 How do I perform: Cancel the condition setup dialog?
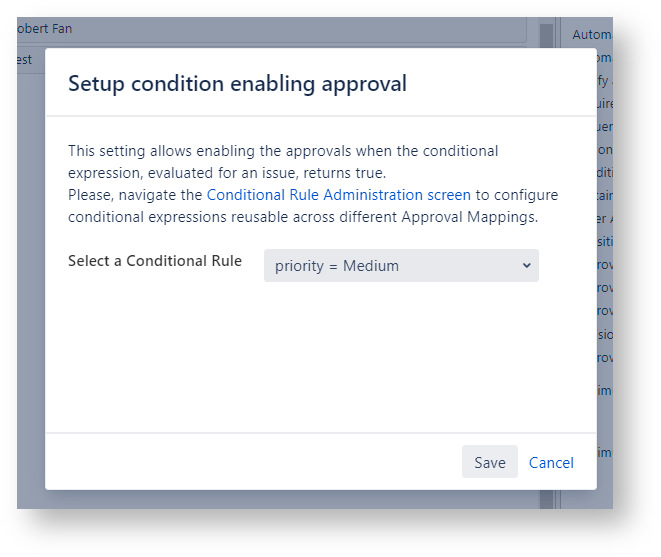[x=551, y=462]
